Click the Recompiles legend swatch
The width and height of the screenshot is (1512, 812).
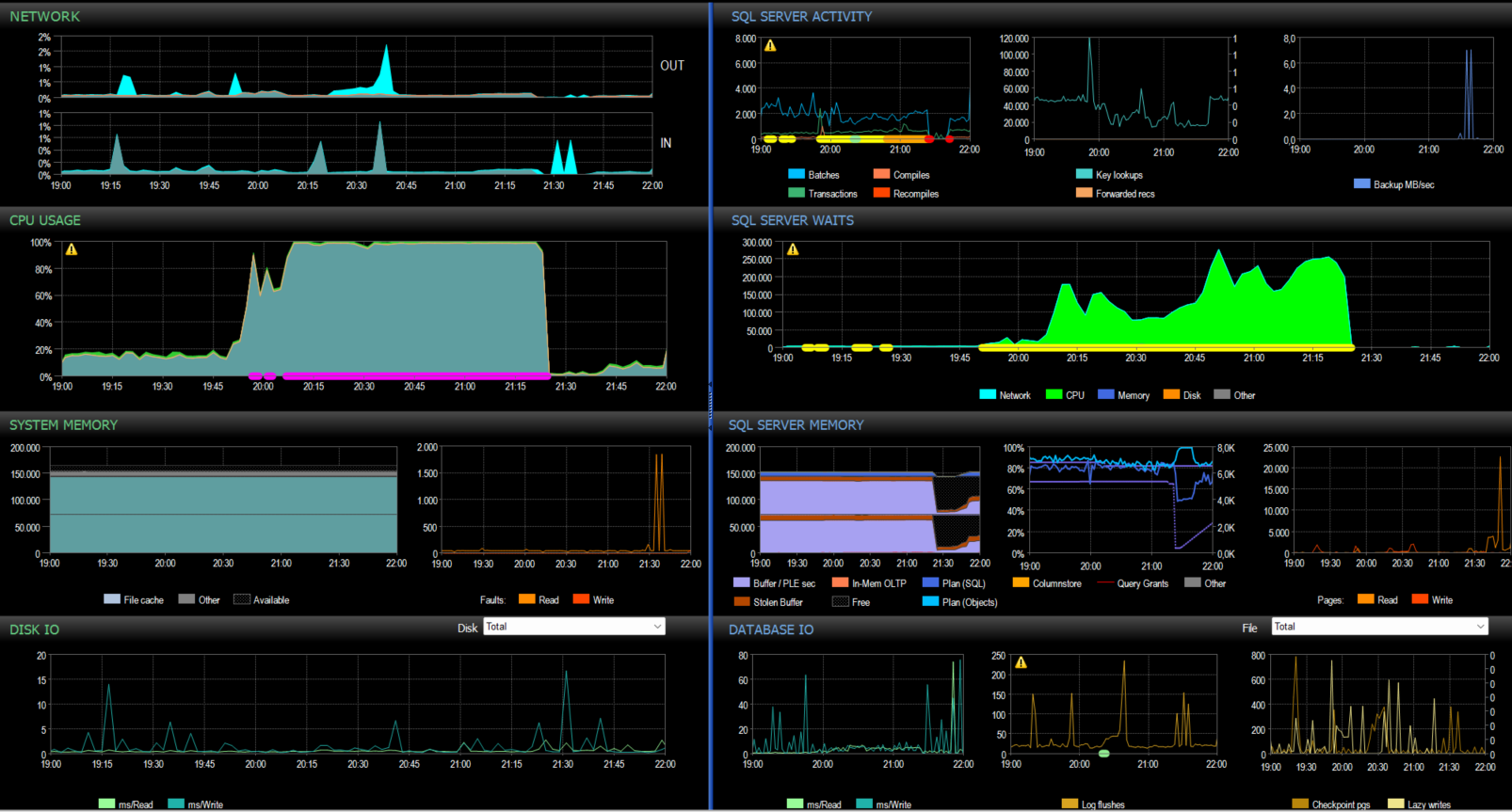pyautogui.click(x=881, y=193)
